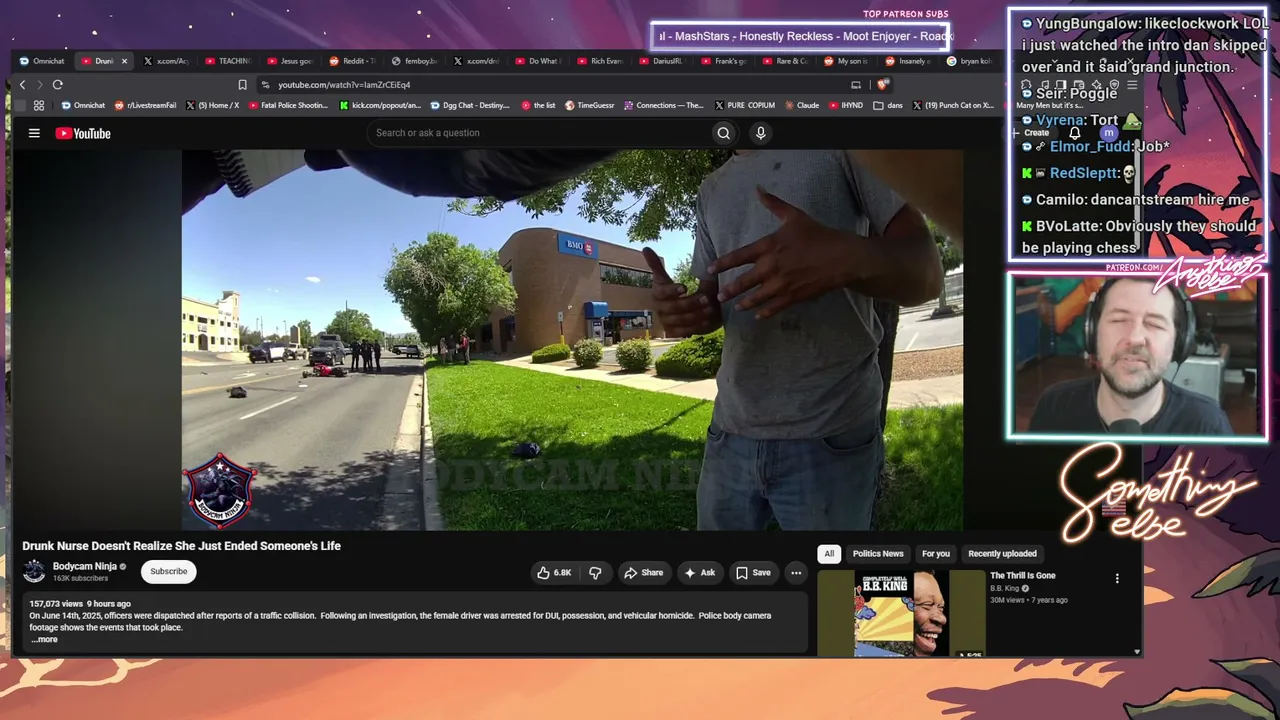
Task: Open the Bodycam Ninja channel name link
Action: point(85,566)
